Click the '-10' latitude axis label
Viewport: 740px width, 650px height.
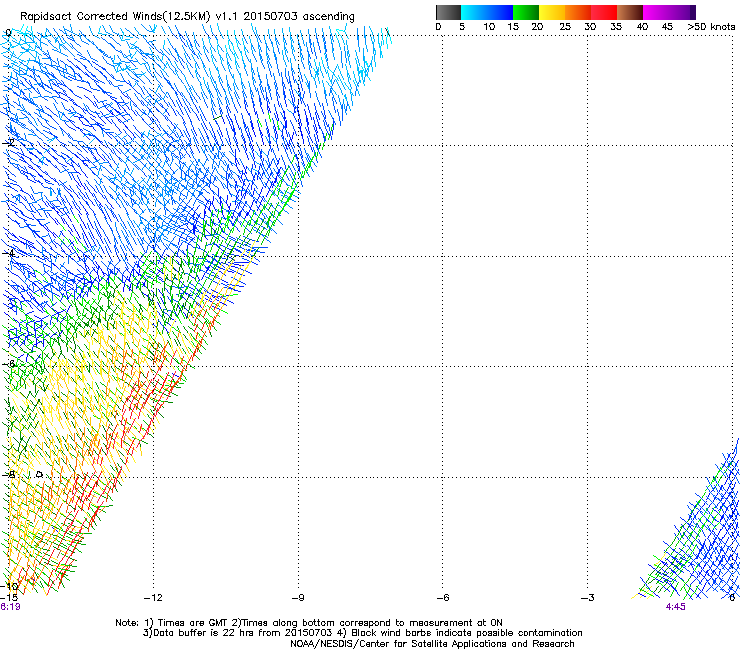click(9, 586)
